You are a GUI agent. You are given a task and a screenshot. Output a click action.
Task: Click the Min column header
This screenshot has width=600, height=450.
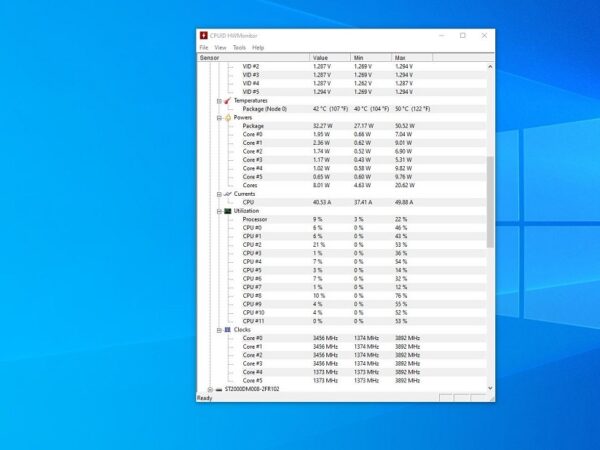(x=371, y=58)
